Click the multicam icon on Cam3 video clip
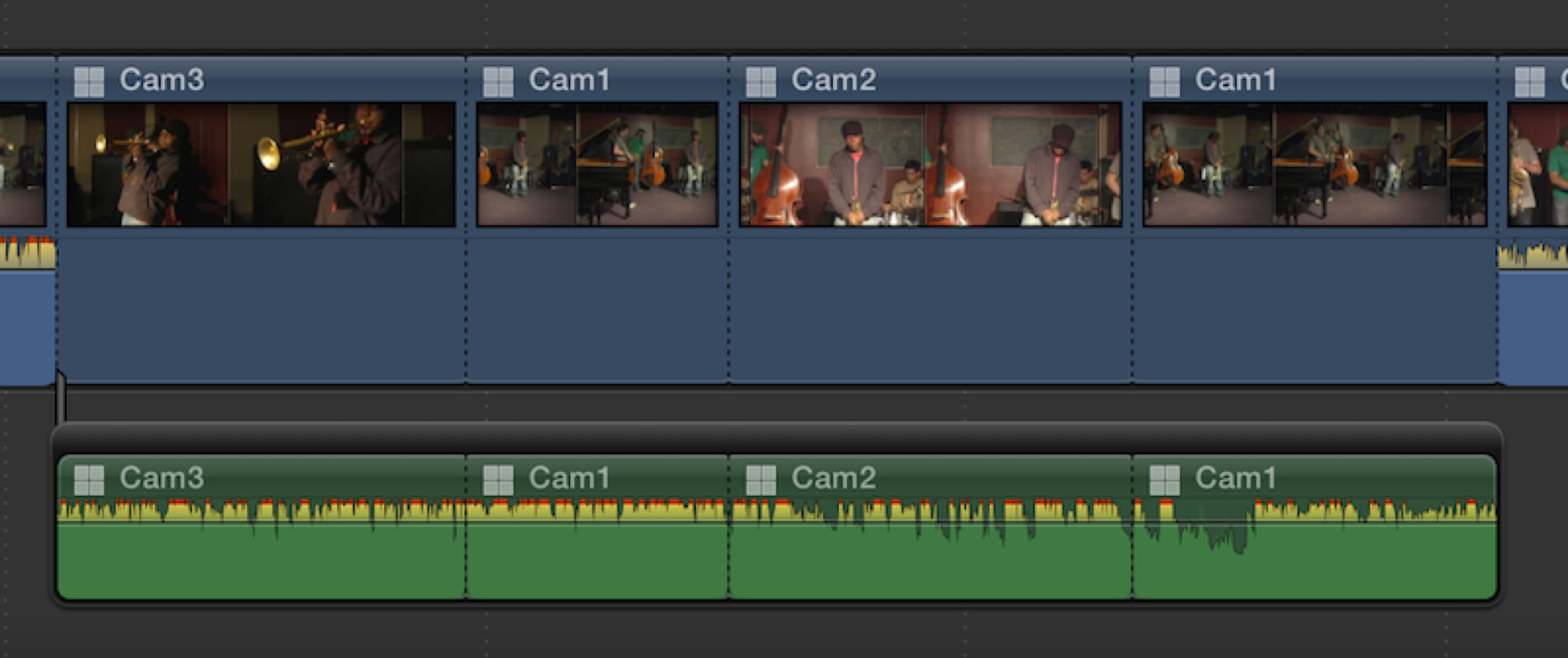The height and width of the screenshot is (658, 1568). [89, 82]
